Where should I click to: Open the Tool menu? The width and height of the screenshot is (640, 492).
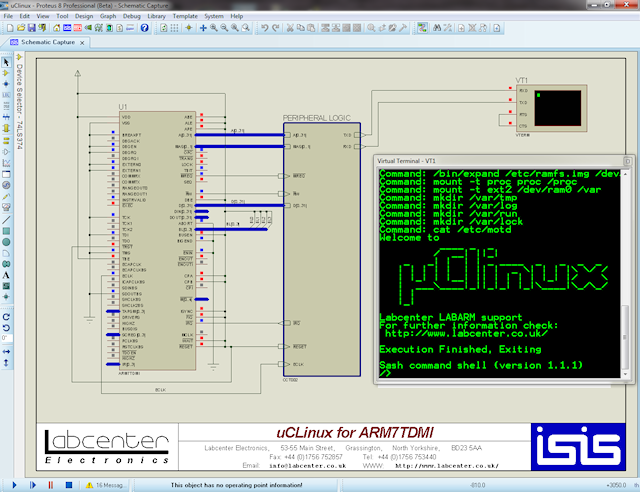click(62, 16)
